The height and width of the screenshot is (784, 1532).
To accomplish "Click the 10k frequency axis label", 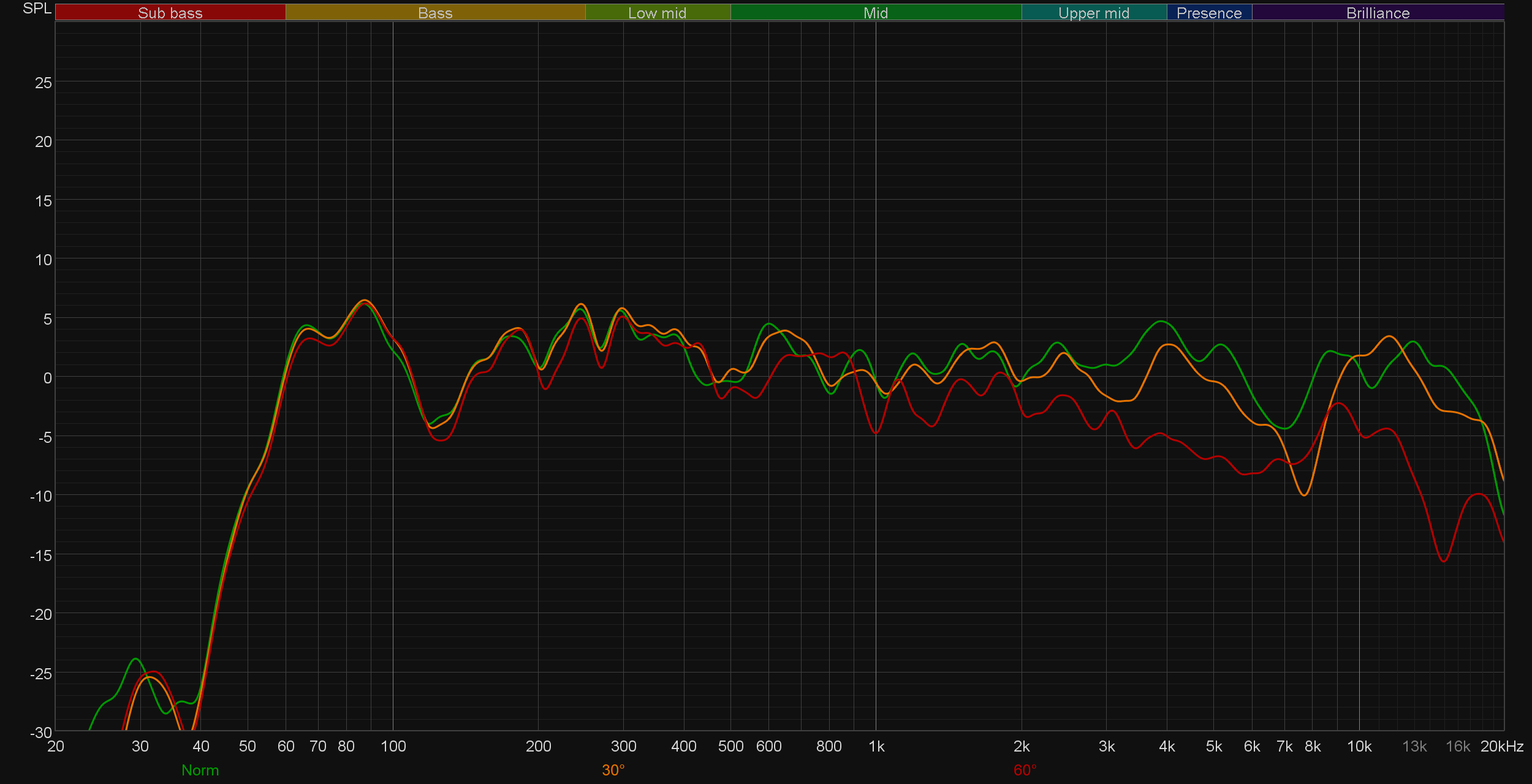I will pyautogui.click(x=1359, y=746).
